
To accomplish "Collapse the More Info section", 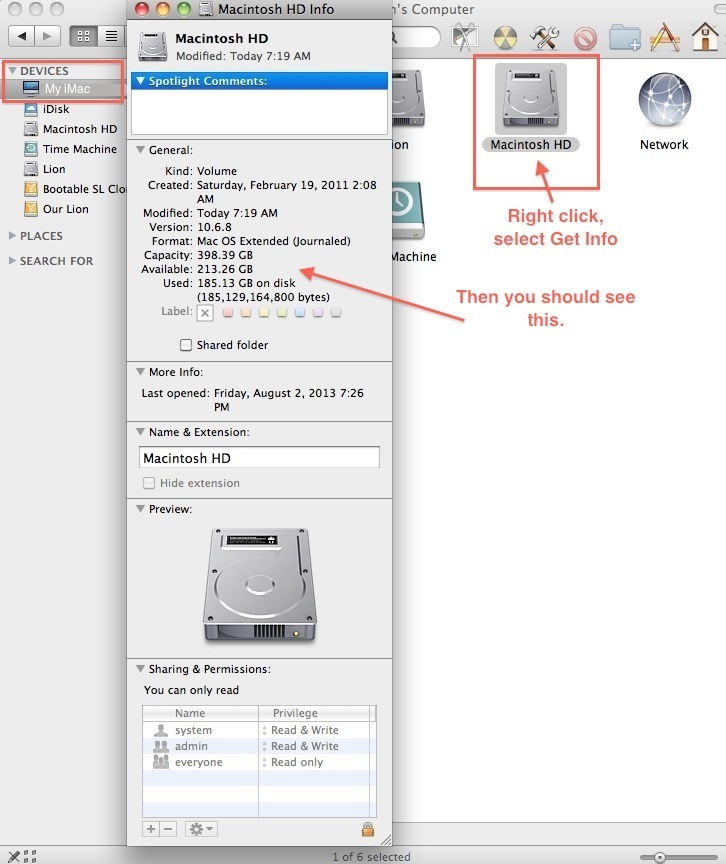I will point(140,372).
